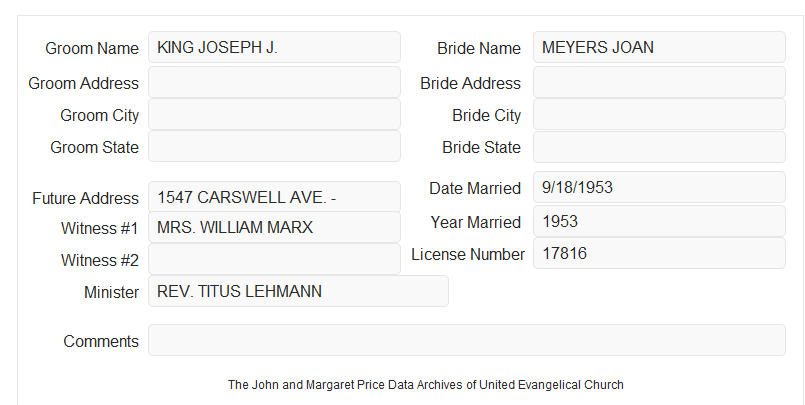Click the Groom Name field with KING JOSEPH J.
Screen dimensions: 805x405
(274, 47)
